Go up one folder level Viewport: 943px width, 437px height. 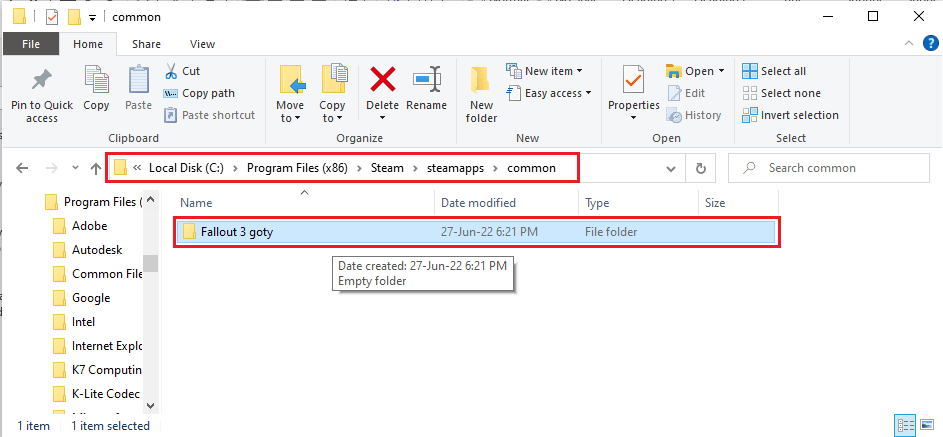click(x=96, y=168)
